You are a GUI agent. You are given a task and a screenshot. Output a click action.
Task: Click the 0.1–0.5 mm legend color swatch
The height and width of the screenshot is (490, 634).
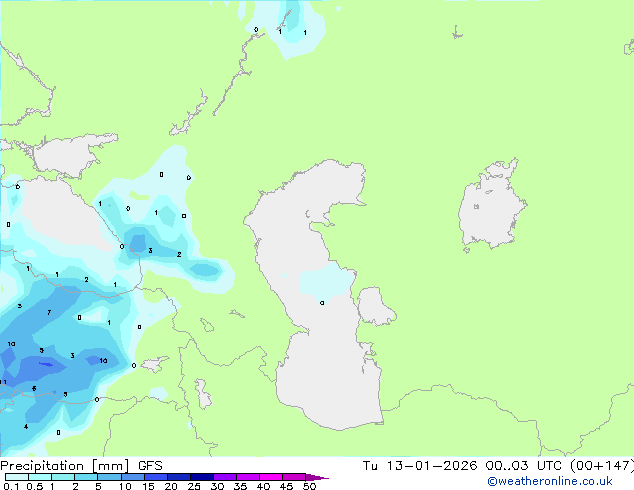(x=17, y=477)
